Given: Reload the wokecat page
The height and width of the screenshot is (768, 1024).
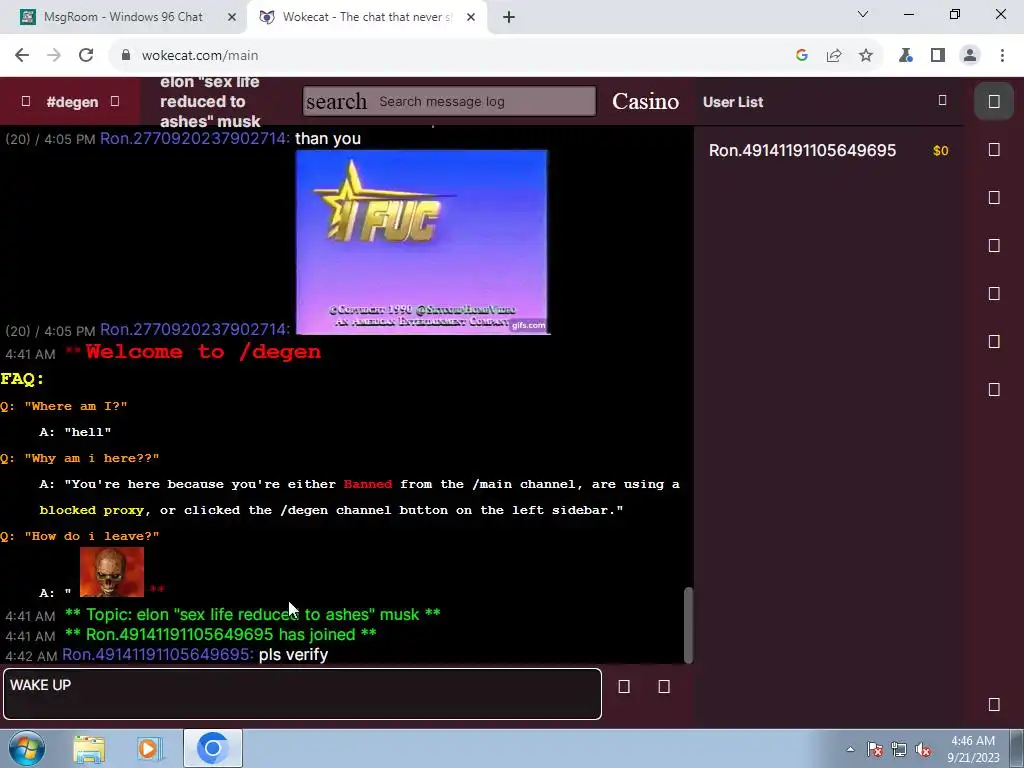Looking at the screenshot, I should tap(86, 56).
